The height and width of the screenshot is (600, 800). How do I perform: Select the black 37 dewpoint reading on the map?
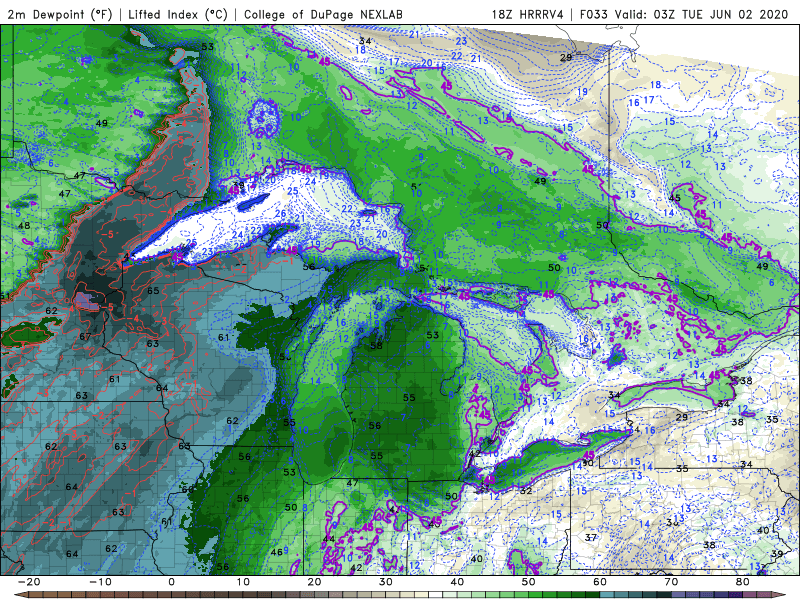tap(591, 537)
